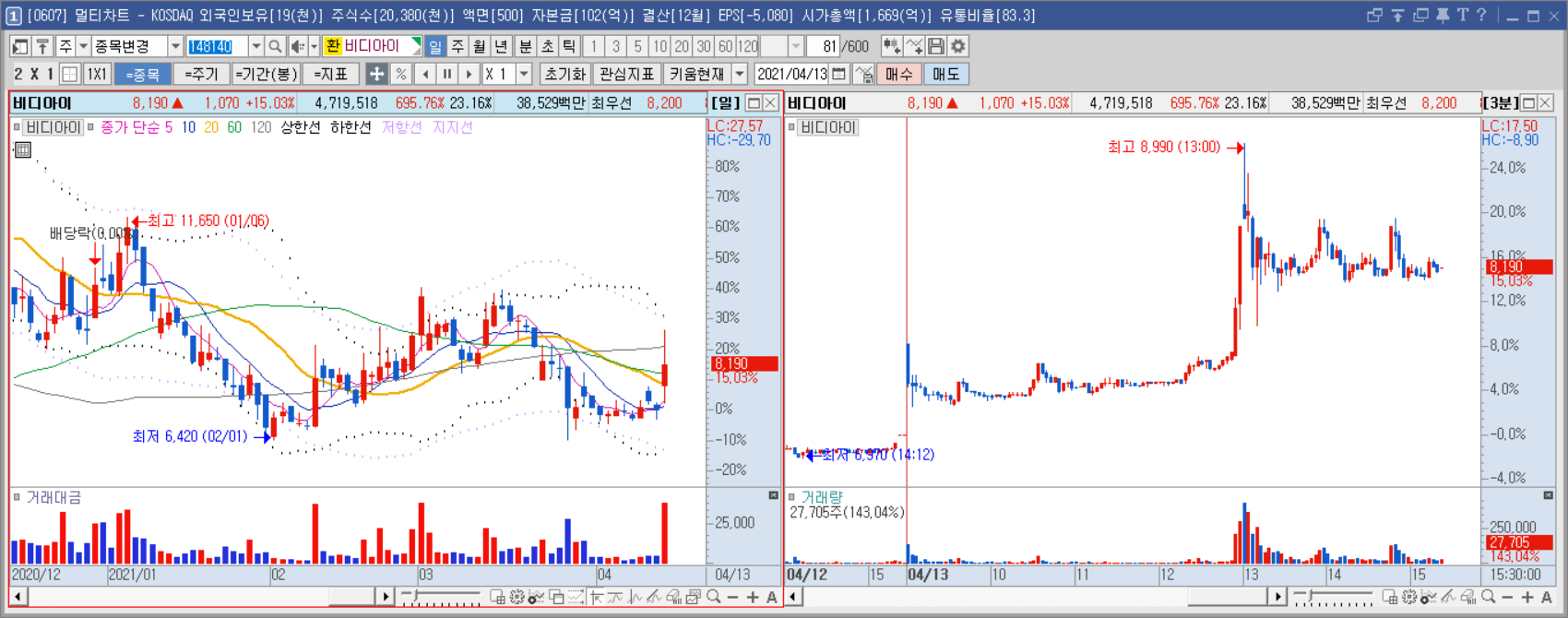
Task: Select the 틱 (tick) period toggle
Action: pos(569,46)
